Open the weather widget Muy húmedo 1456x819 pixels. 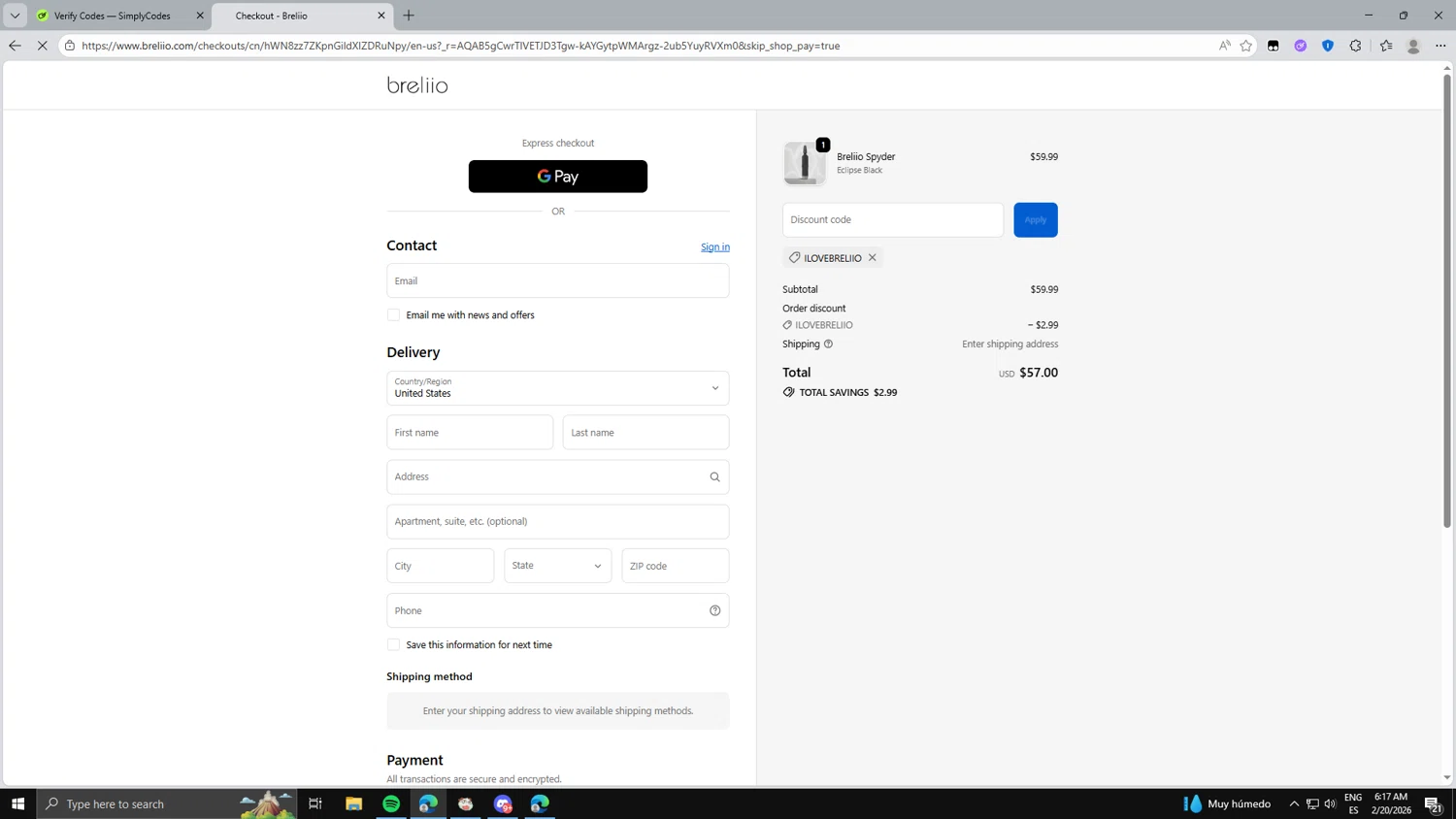pos(1228,803)
